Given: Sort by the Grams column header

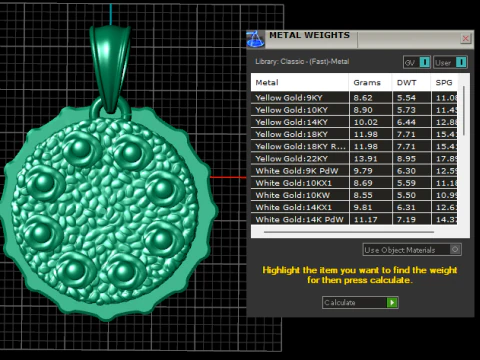Looking at the screenshot, I should [370, 82].
